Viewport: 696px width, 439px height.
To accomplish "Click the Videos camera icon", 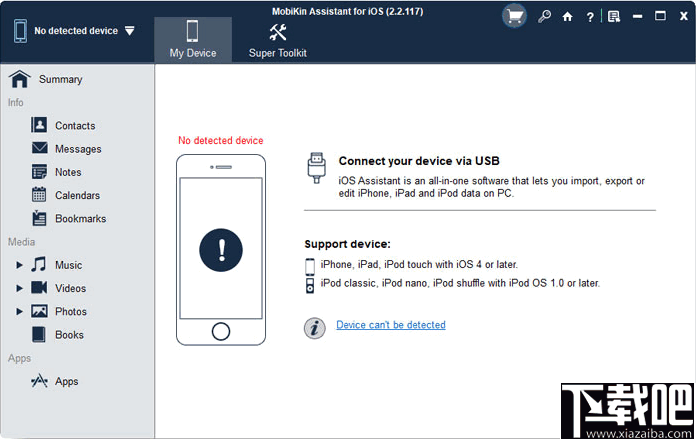I will (x=39, y=288).
